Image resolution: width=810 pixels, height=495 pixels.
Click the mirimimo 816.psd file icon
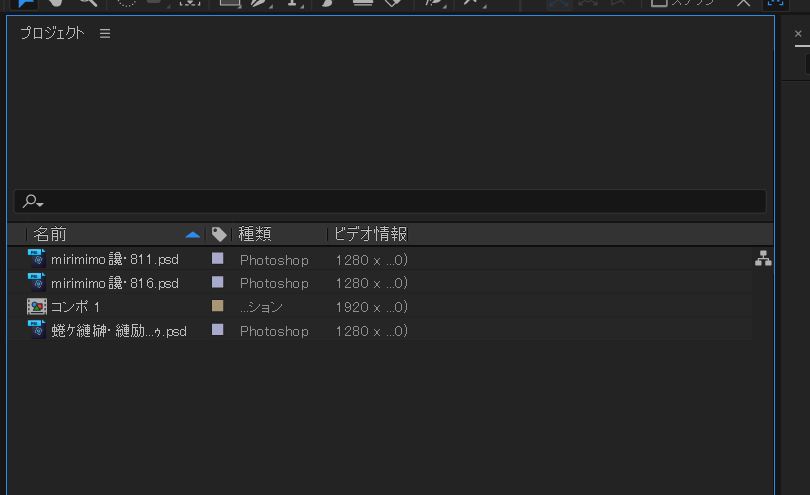(x=37, y=283)
